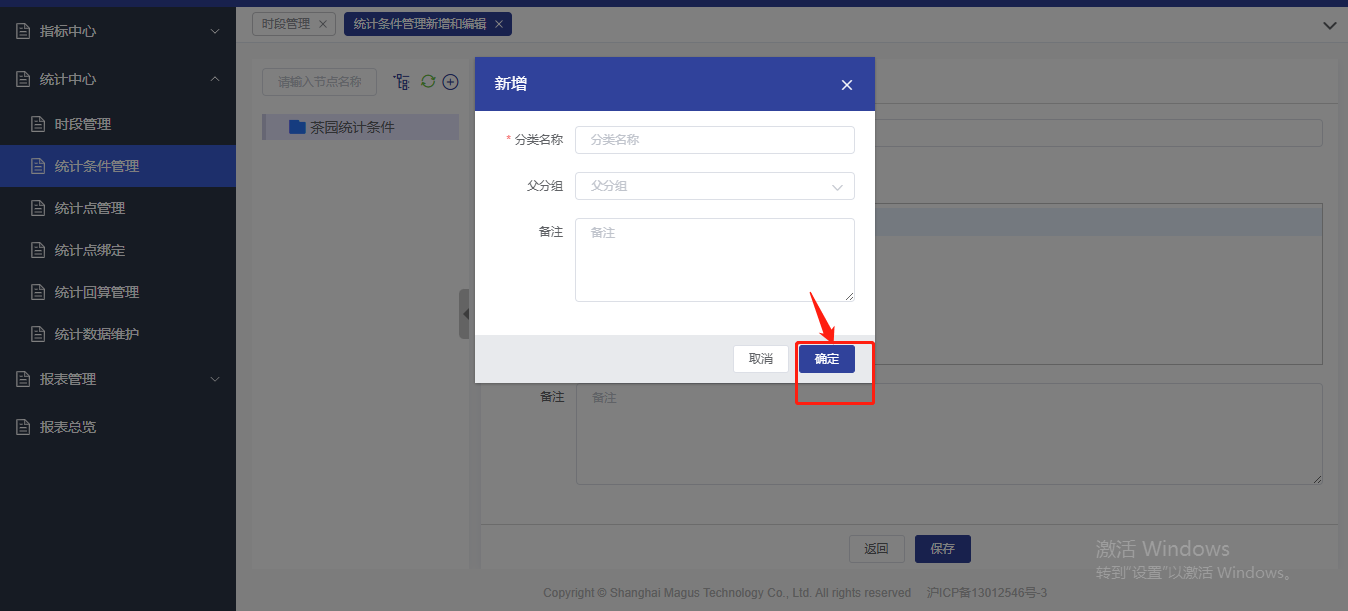Switch to the 时段管理 tab

coord(286,24)
